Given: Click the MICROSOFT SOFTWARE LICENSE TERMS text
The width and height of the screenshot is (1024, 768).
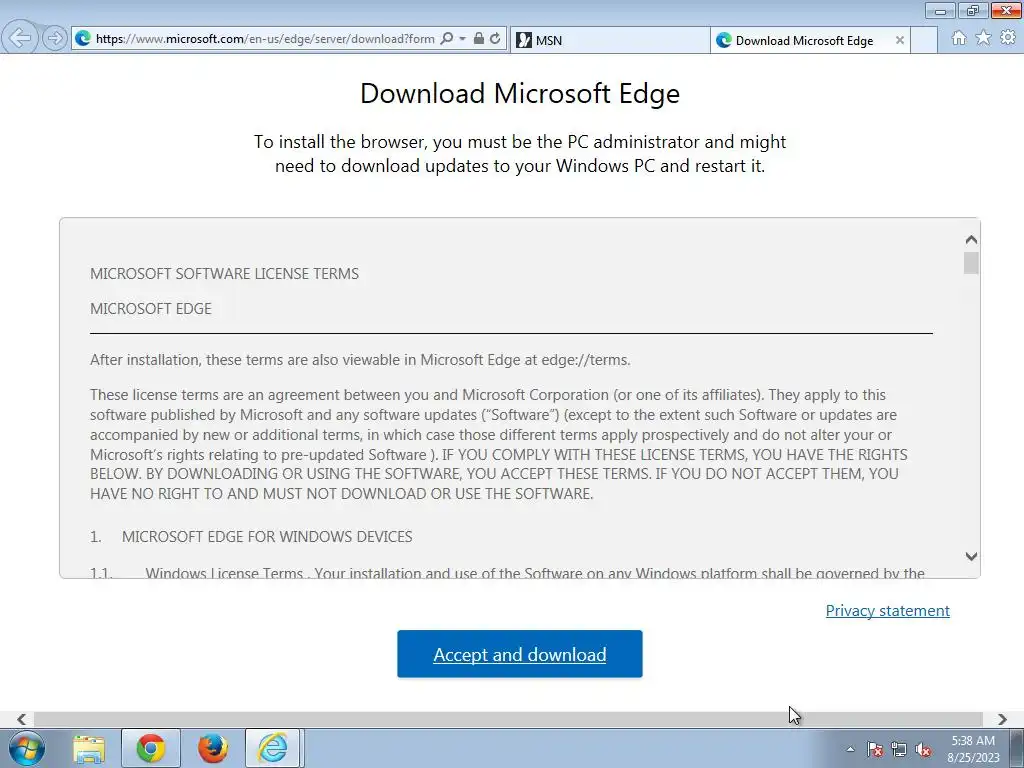Looking at the screenshot, I should click(224, 274).
